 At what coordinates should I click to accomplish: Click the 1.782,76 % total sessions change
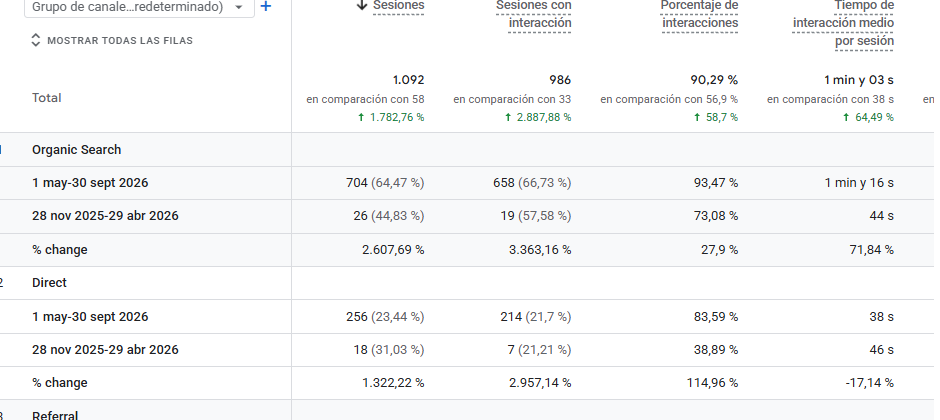click(x=391, y=117)
